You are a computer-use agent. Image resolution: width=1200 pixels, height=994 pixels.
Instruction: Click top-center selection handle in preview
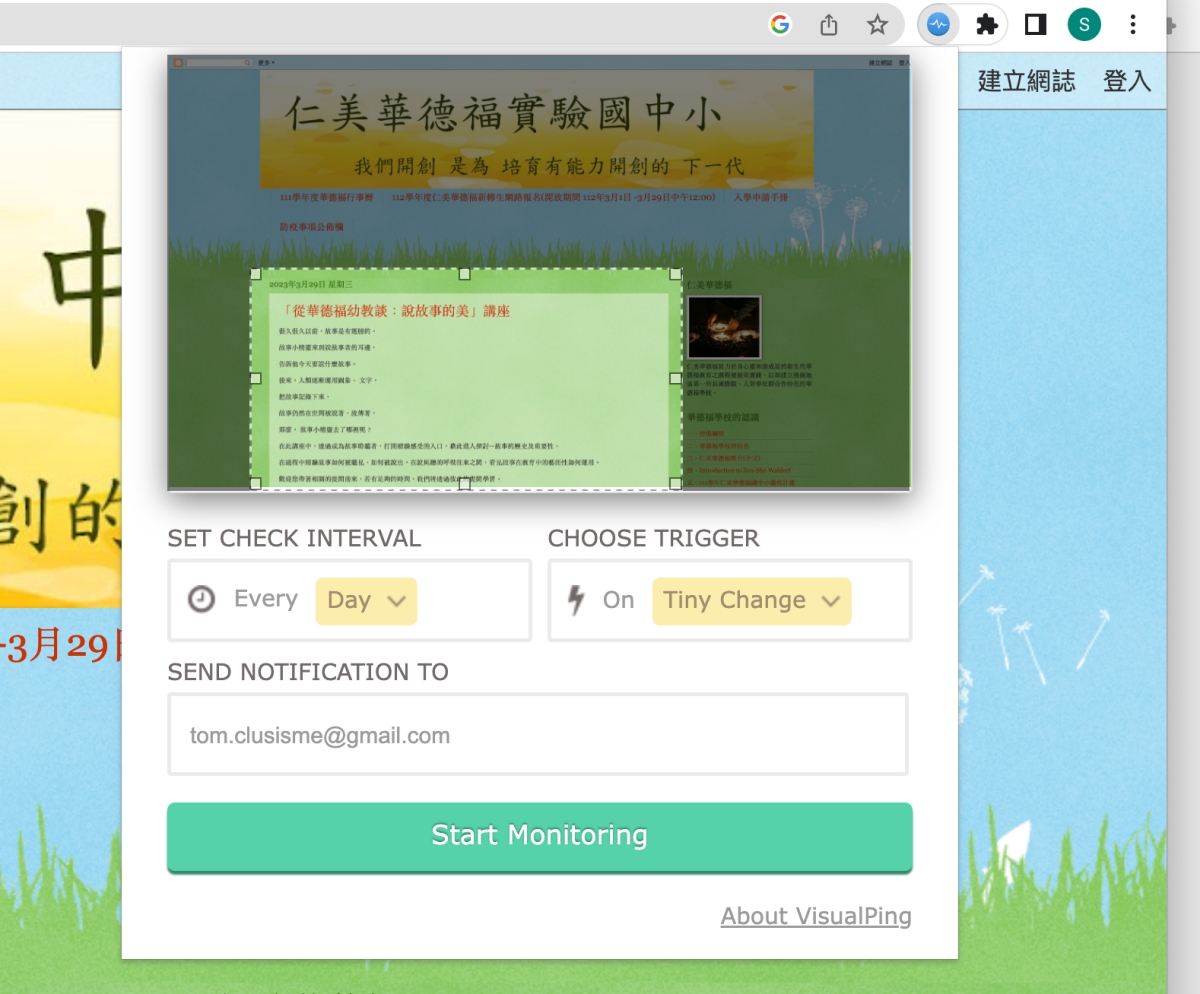tap(465, 273)
